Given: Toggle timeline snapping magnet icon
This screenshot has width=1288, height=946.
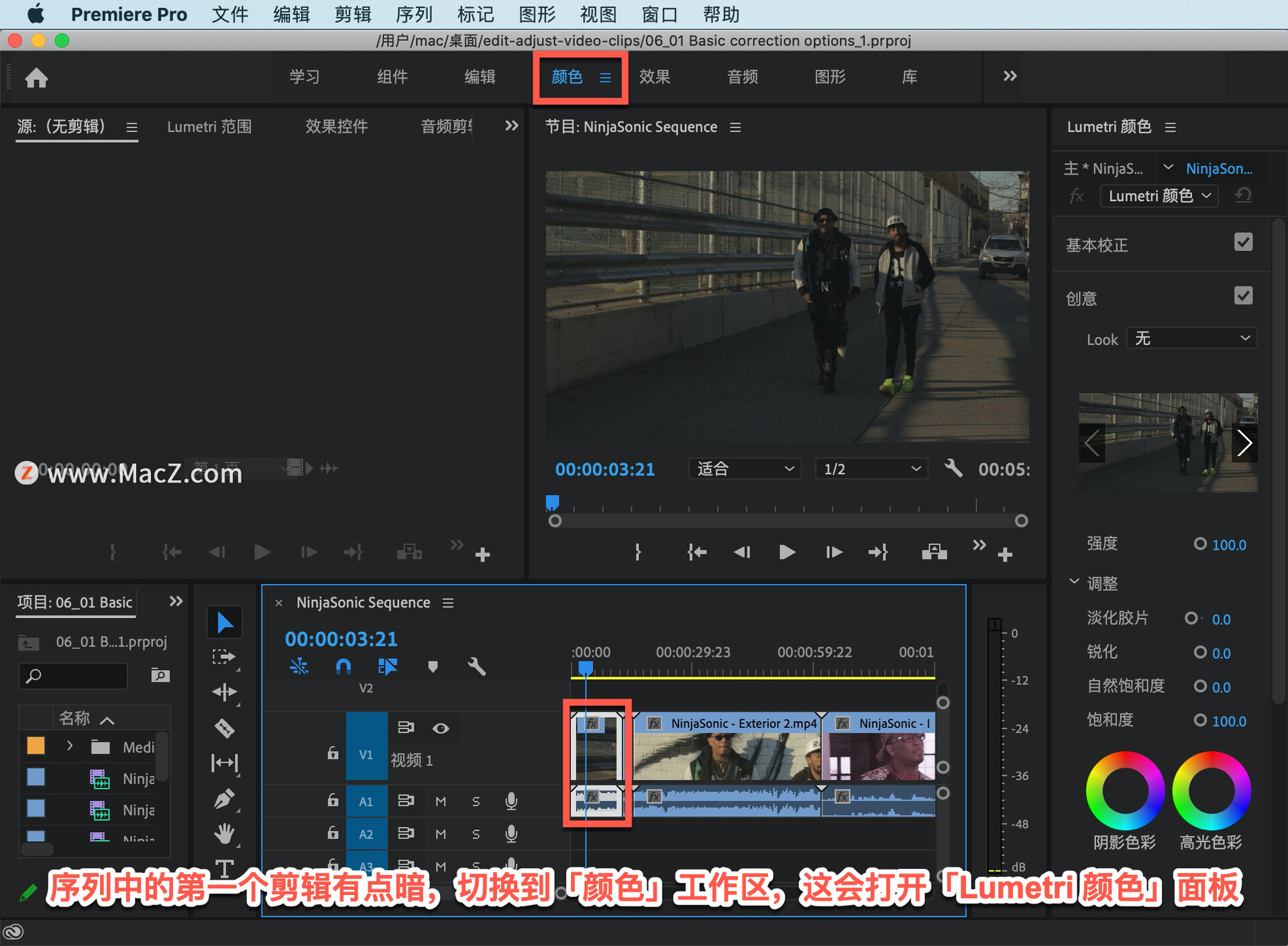Looking at the screenshot, I should [343, 666].
